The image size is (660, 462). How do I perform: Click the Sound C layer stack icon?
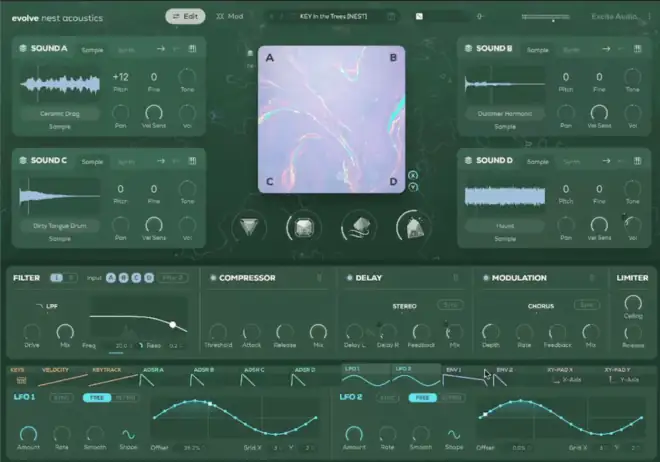pos(23,160)
